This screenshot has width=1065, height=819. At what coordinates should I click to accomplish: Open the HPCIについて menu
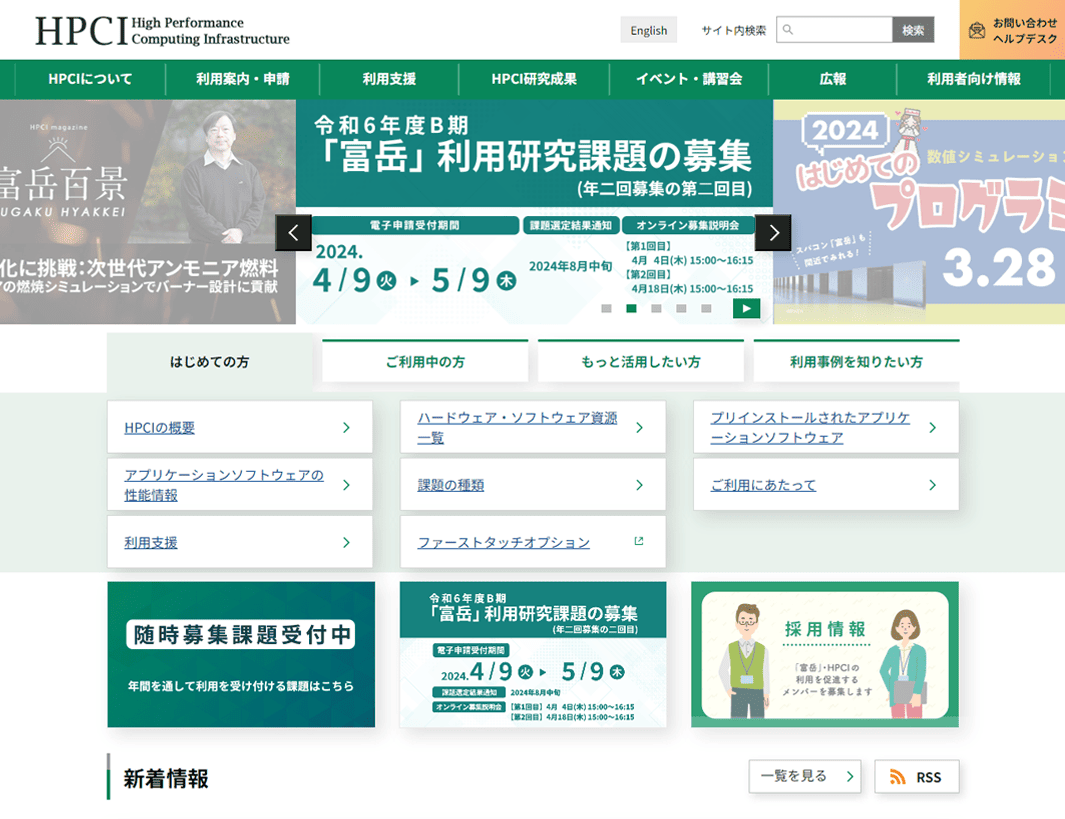click(x=90, y=79)
